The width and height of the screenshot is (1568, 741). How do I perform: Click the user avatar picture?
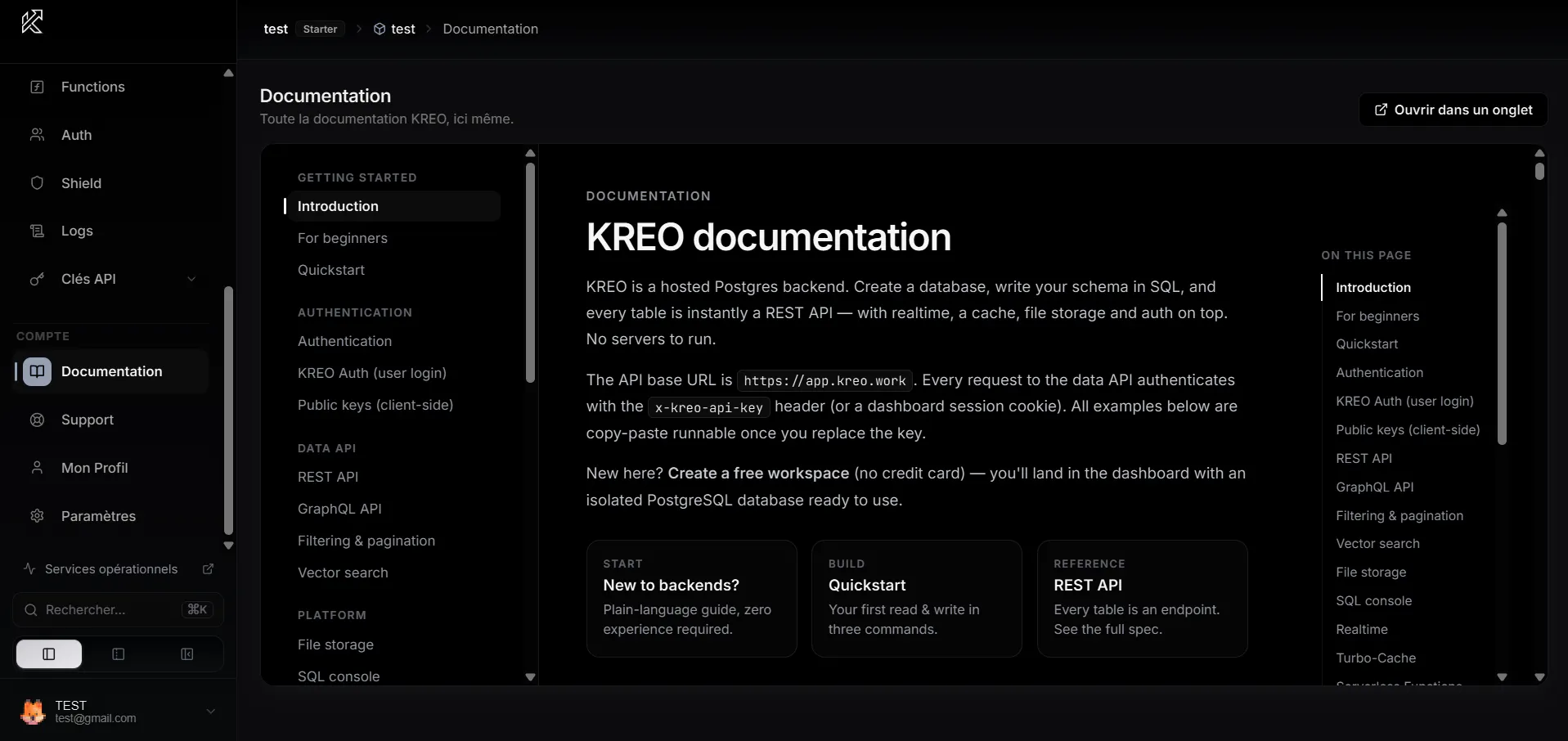(x=33, y=712)
